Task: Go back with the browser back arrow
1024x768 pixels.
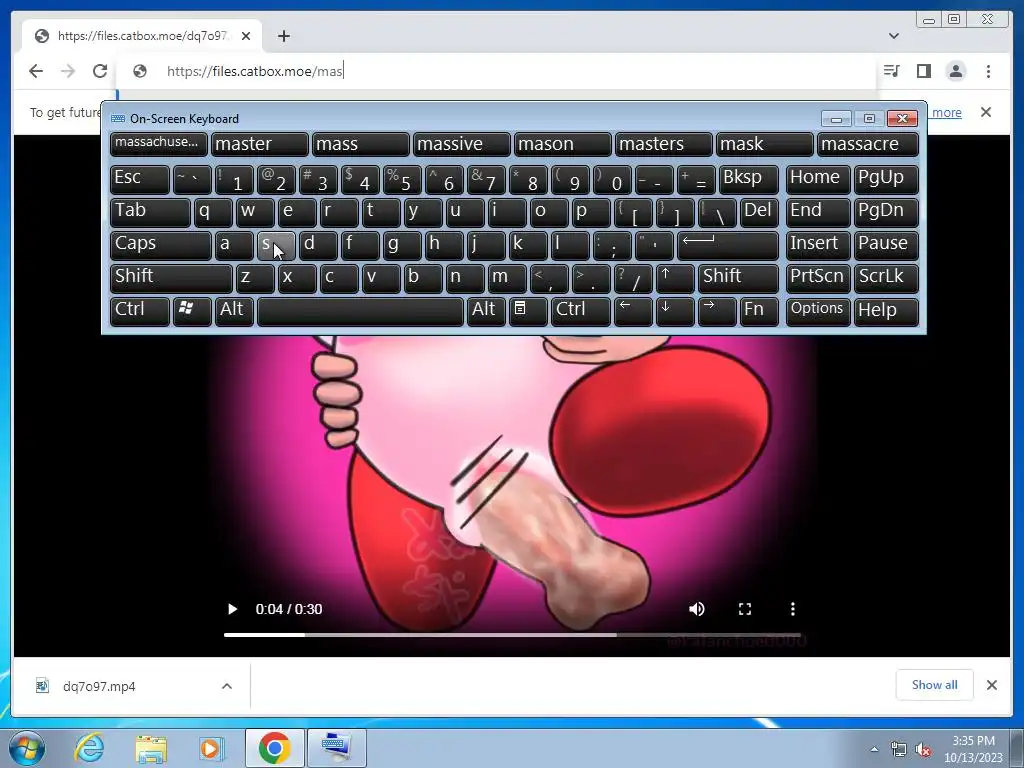Action: pos(36,71)
